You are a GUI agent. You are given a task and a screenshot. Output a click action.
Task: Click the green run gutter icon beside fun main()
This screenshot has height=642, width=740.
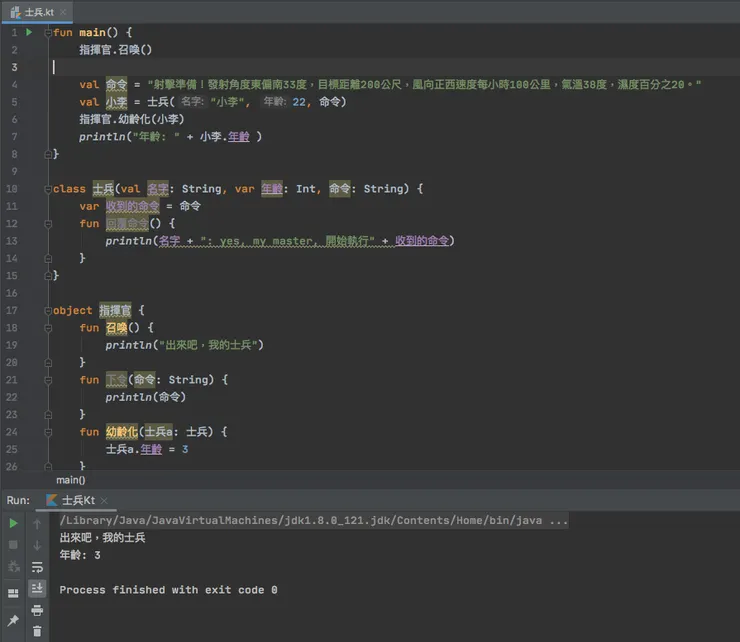[29, 32]
